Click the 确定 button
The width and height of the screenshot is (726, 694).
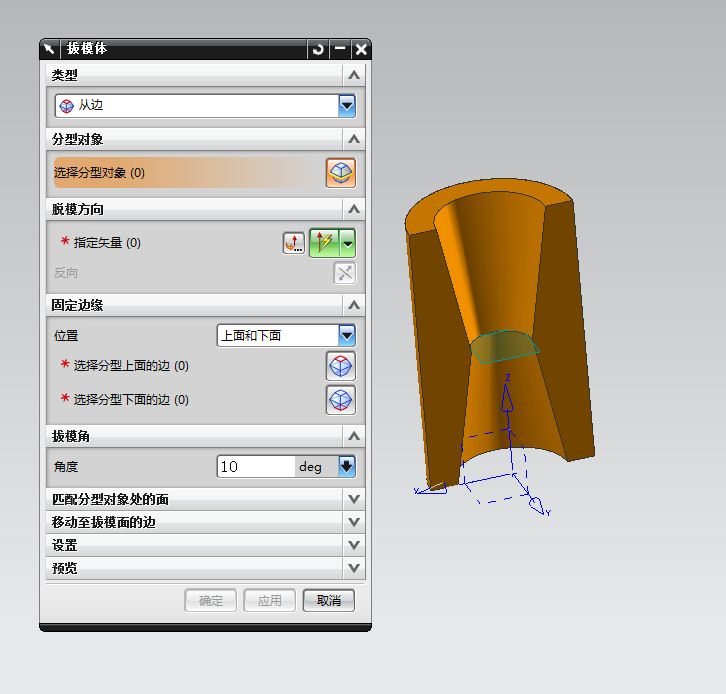[211, 600]
